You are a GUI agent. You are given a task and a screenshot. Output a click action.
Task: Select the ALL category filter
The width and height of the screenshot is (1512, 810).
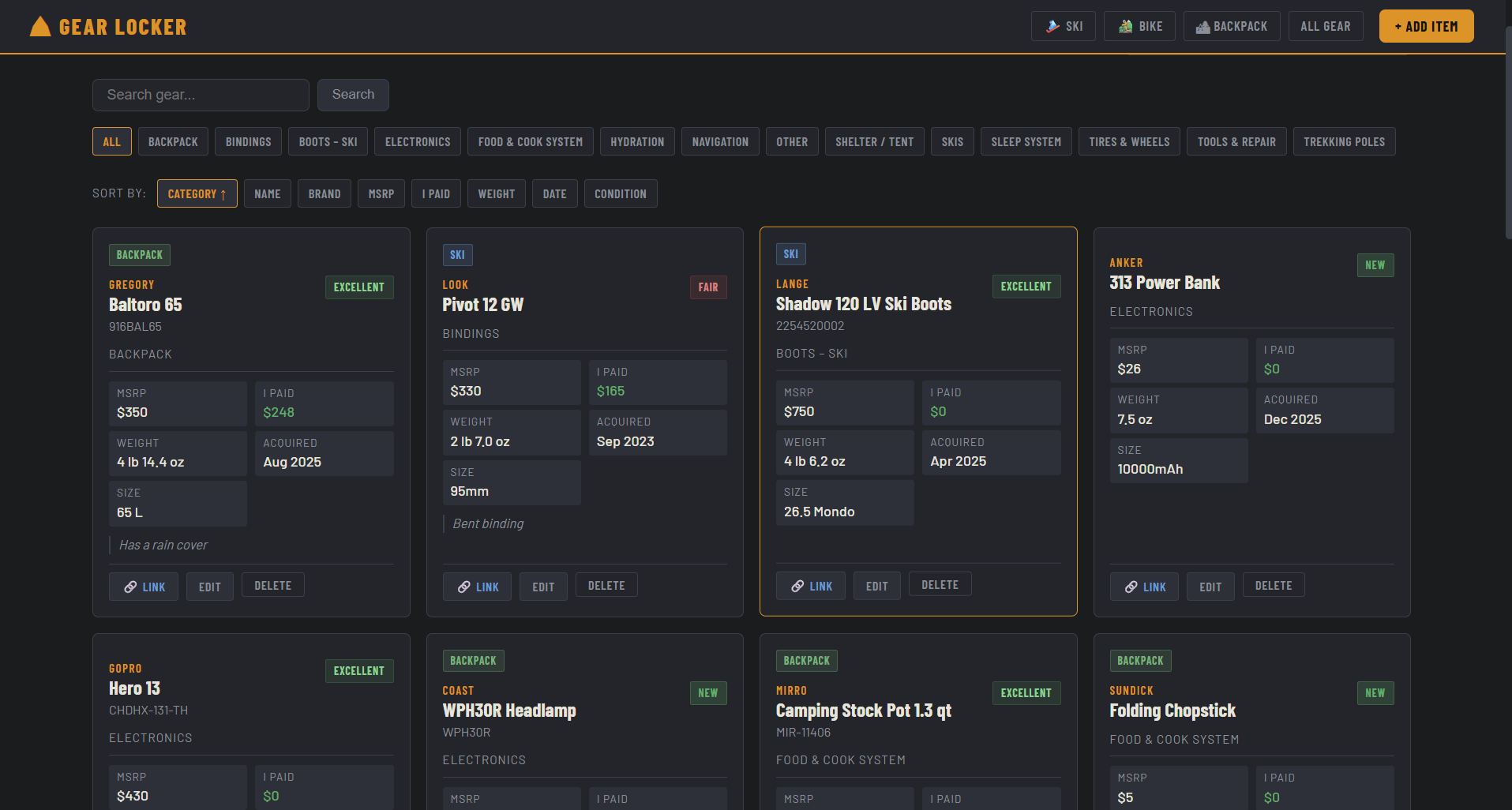coord(112,141)
